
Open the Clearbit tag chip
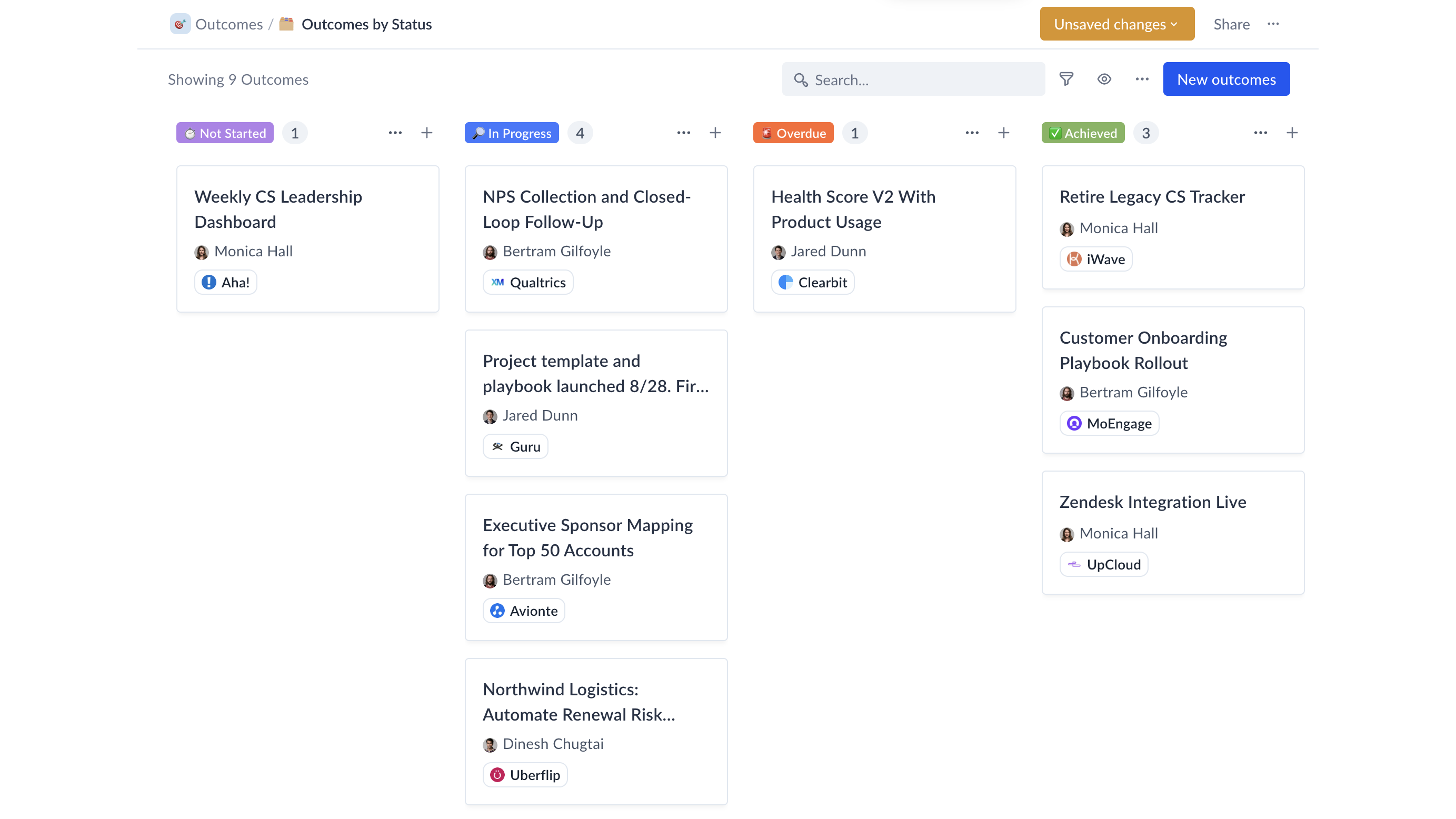click(x=812, y=282)
